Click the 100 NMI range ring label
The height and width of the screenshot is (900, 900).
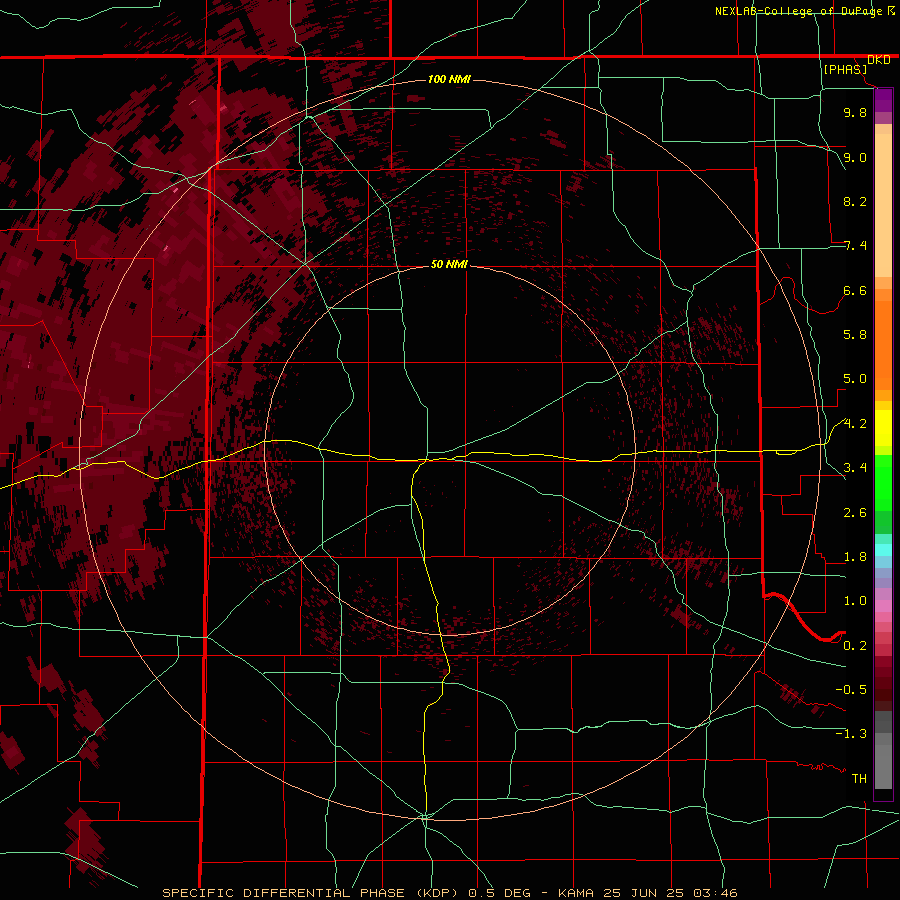click(449, 79)
